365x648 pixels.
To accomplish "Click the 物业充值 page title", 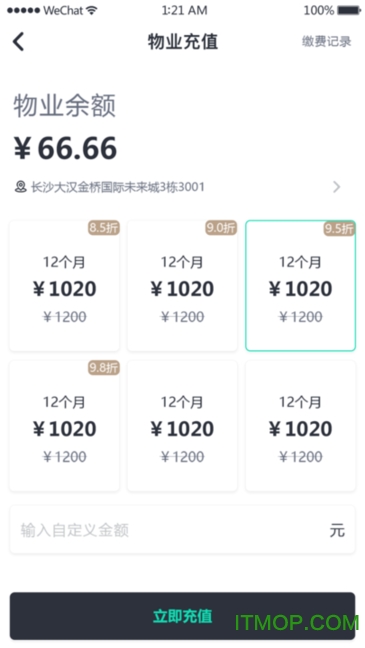I will click(x=183, y=42).
